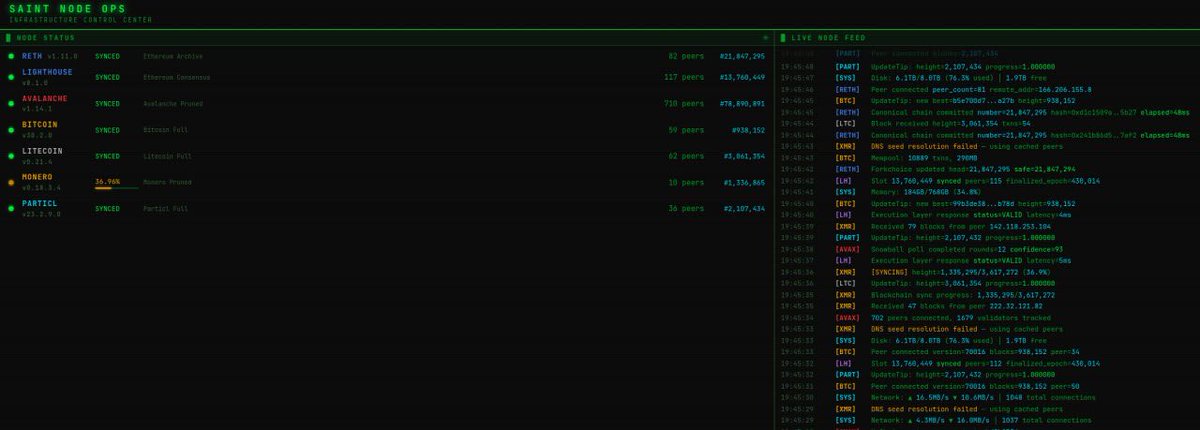Viewport: 1200px width, 430px height.
Task: Click the '10 peers' count for MONERO
Action: [687, 182]
